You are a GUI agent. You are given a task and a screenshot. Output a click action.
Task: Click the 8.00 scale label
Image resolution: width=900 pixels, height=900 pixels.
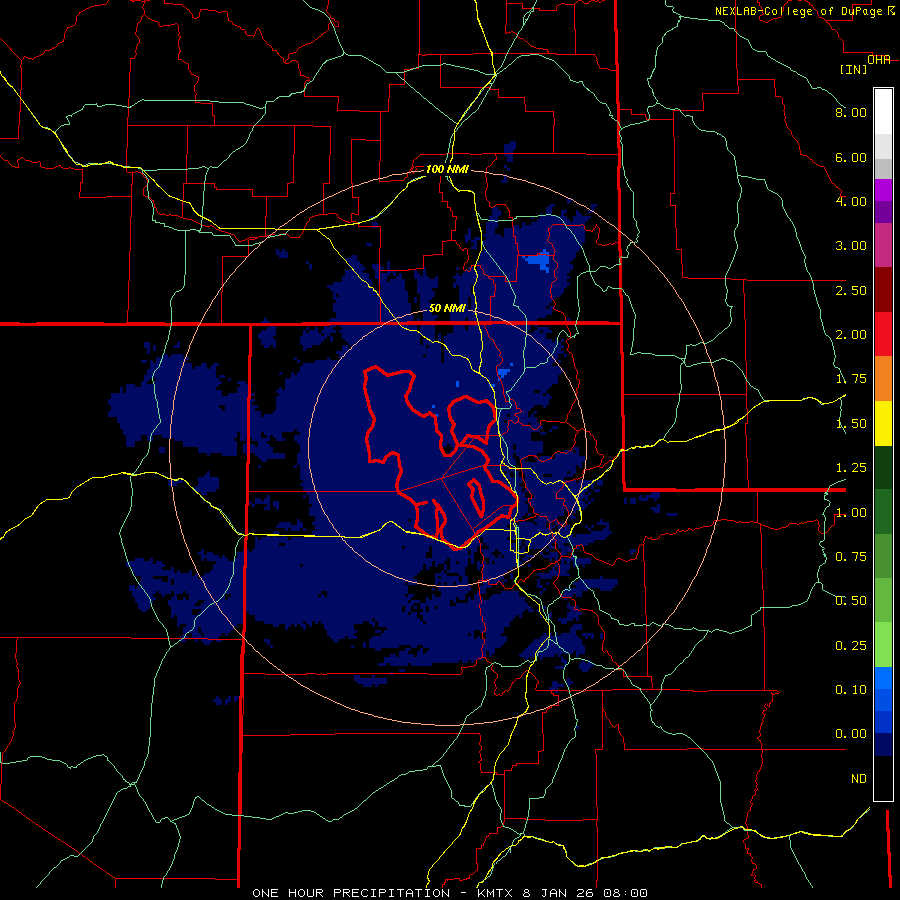coord(851,112)
